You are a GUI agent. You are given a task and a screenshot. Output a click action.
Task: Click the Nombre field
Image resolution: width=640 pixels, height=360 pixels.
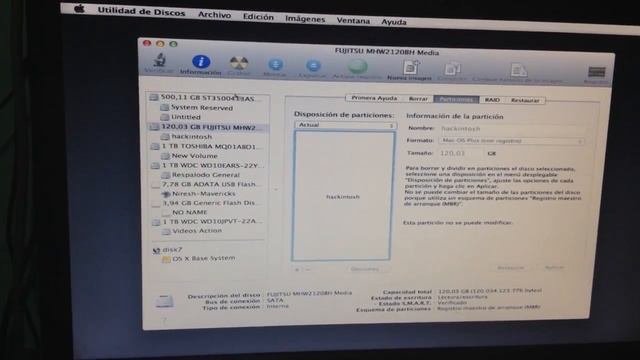click(x=511, y=129)
